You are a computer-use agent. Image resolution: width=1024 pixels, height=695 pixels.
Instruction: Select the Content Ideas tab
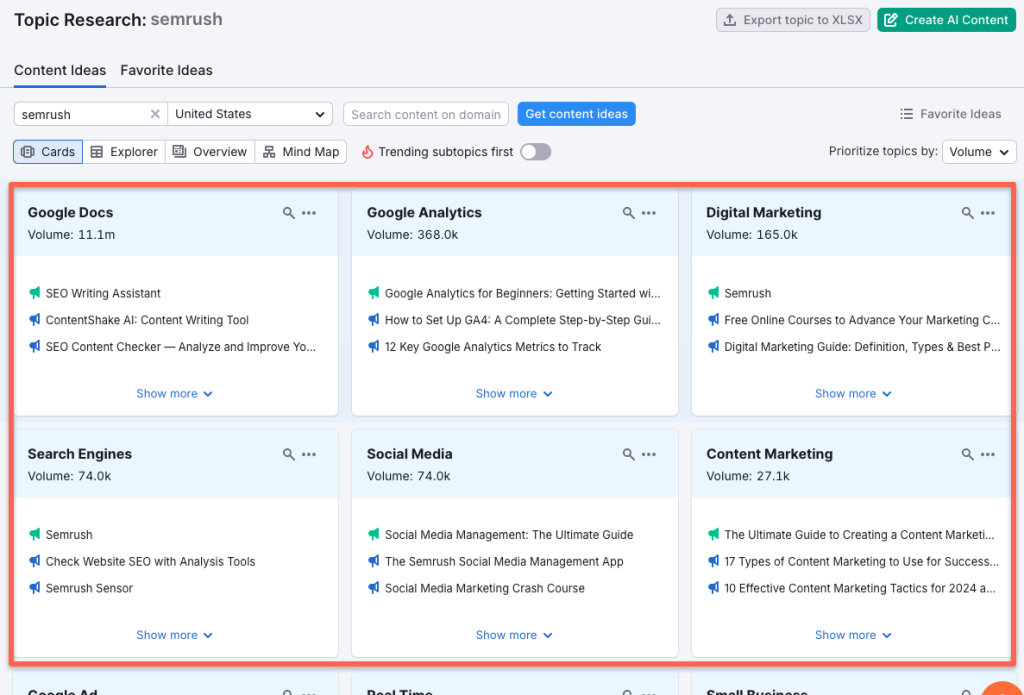(59, 70)
